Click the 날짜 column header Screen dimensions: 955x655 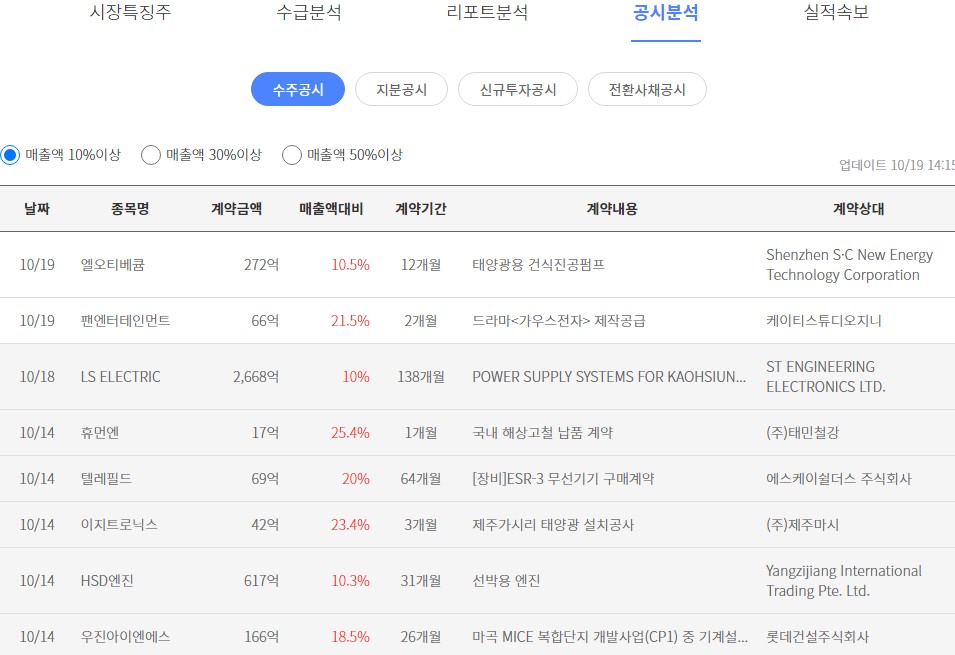click(37, 209)
